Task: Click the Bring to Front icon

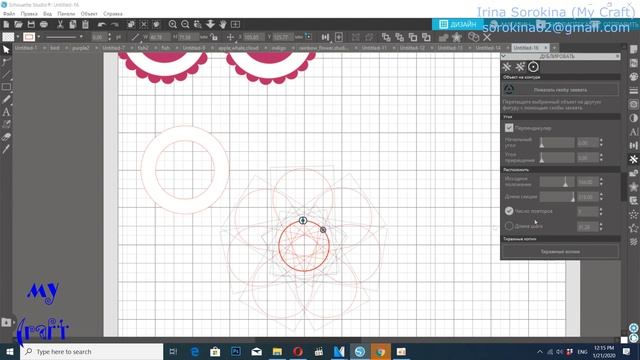Action: (386, 37)
